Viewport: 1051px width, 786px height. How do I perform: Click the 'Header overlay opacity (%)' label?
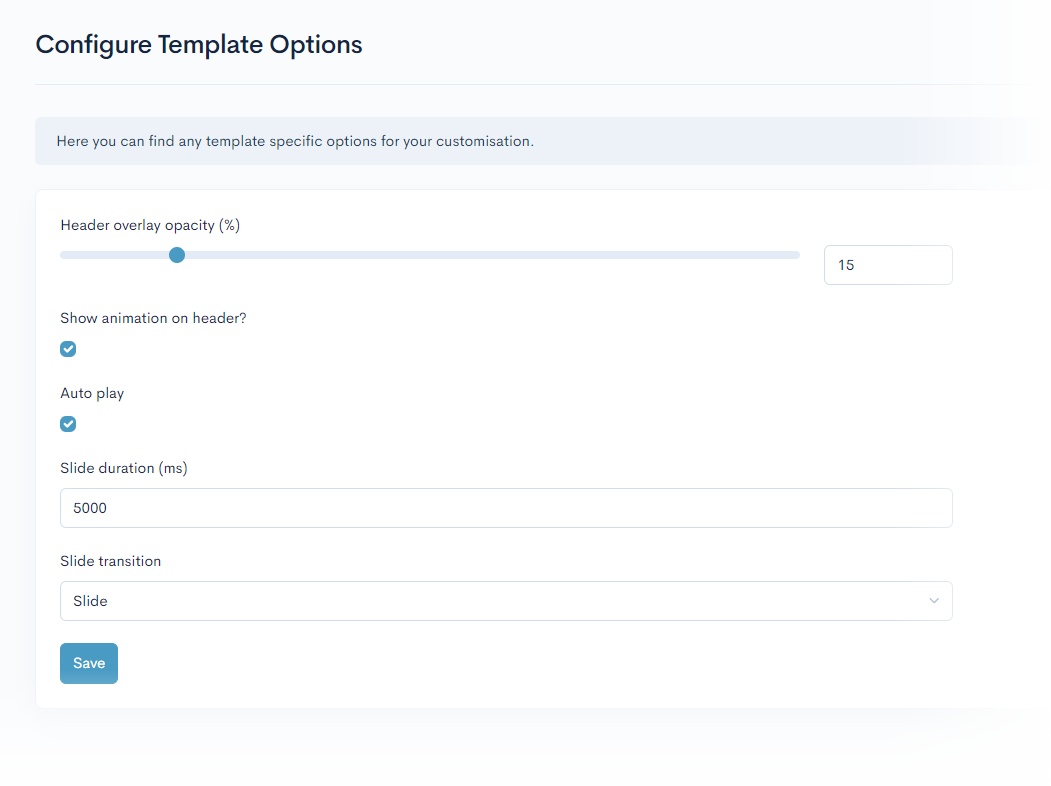(150, 225)
